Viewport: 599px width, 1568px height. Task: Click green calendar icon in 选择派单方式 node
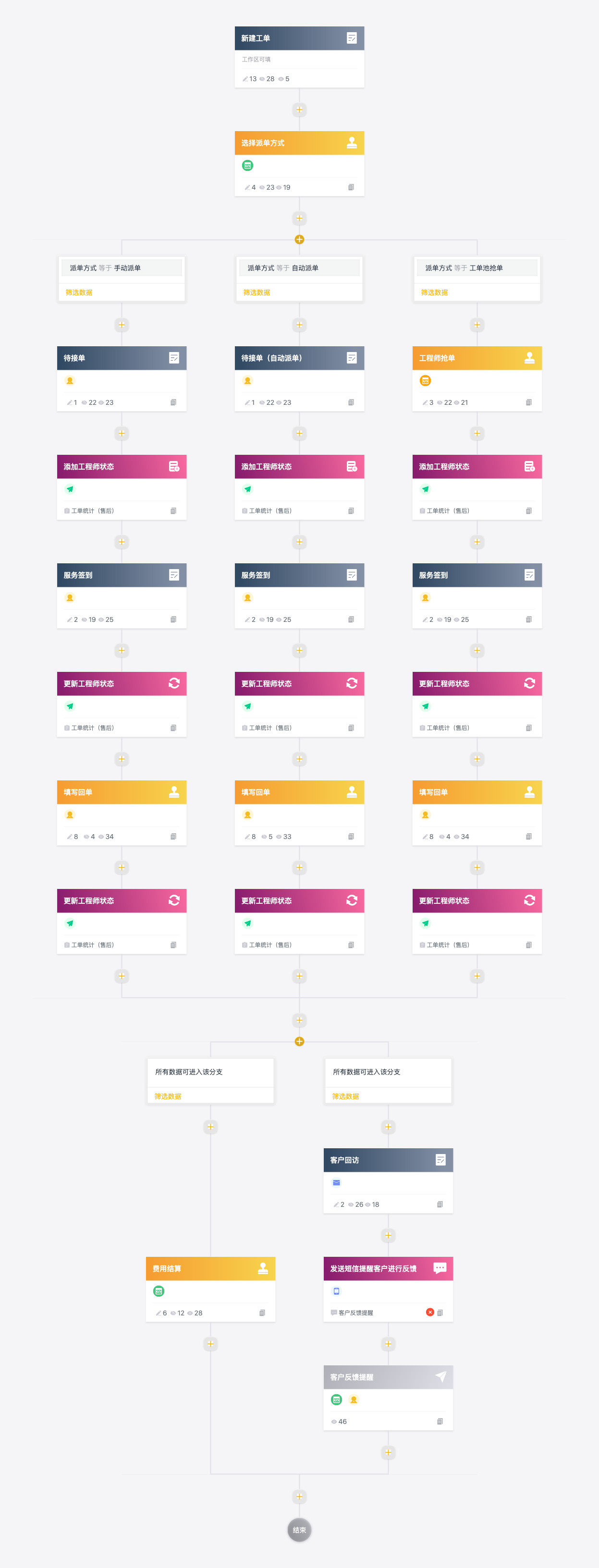[247, 166]
